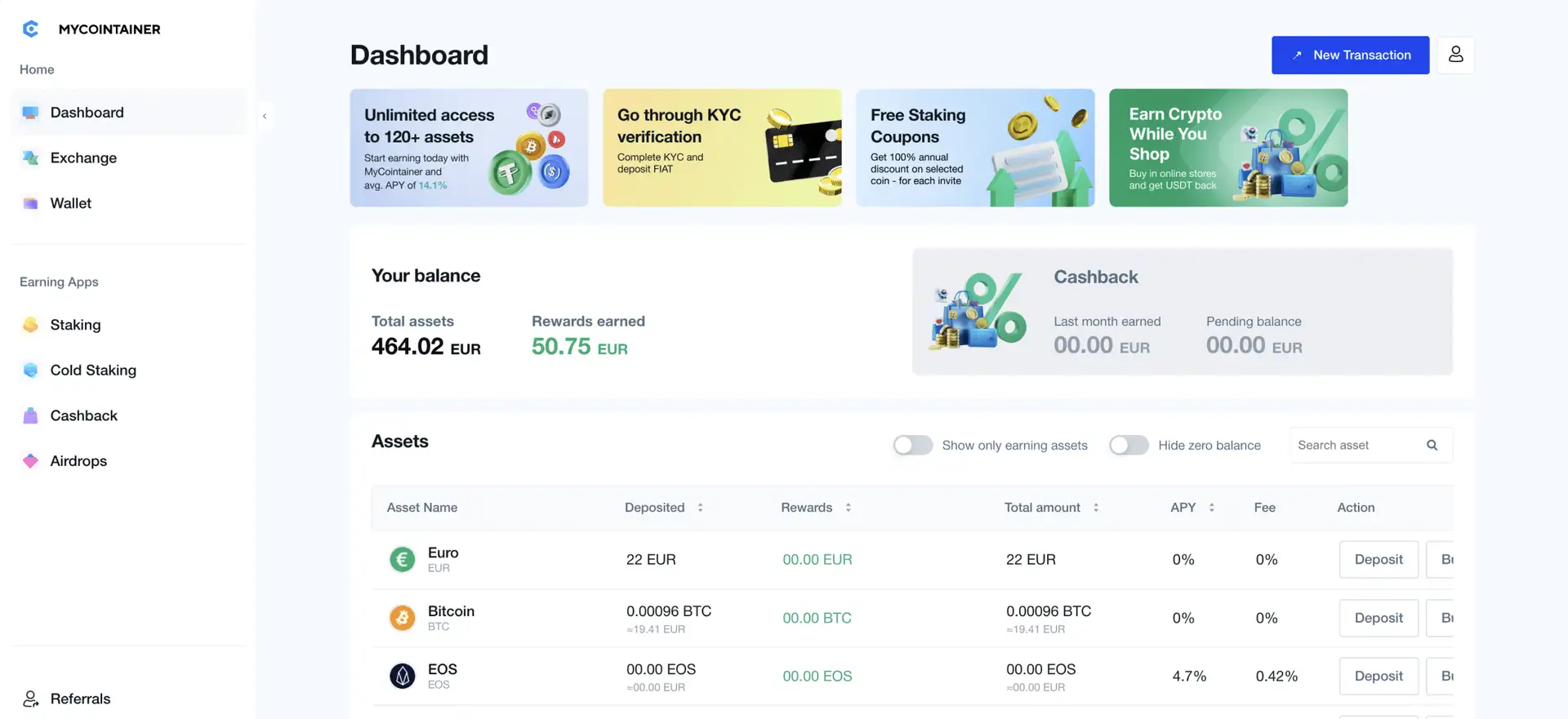Open user profile account icon
Screen dimensions: 1568x719
1455,55
